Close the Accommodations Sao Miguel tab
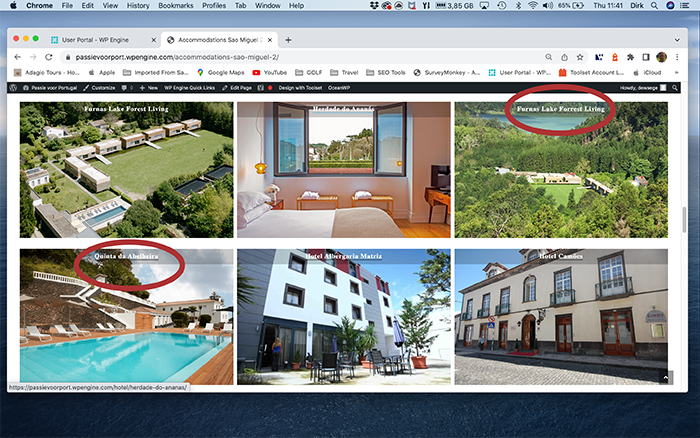Viewport: 700px width, 438px height. (270, 40)
